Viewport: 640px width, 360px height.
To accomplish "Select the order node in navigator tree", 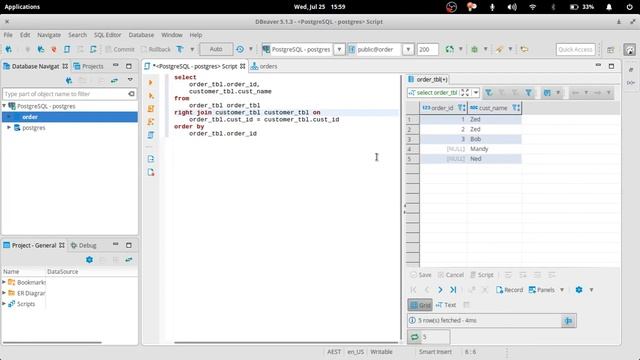I will coord(70,117).
